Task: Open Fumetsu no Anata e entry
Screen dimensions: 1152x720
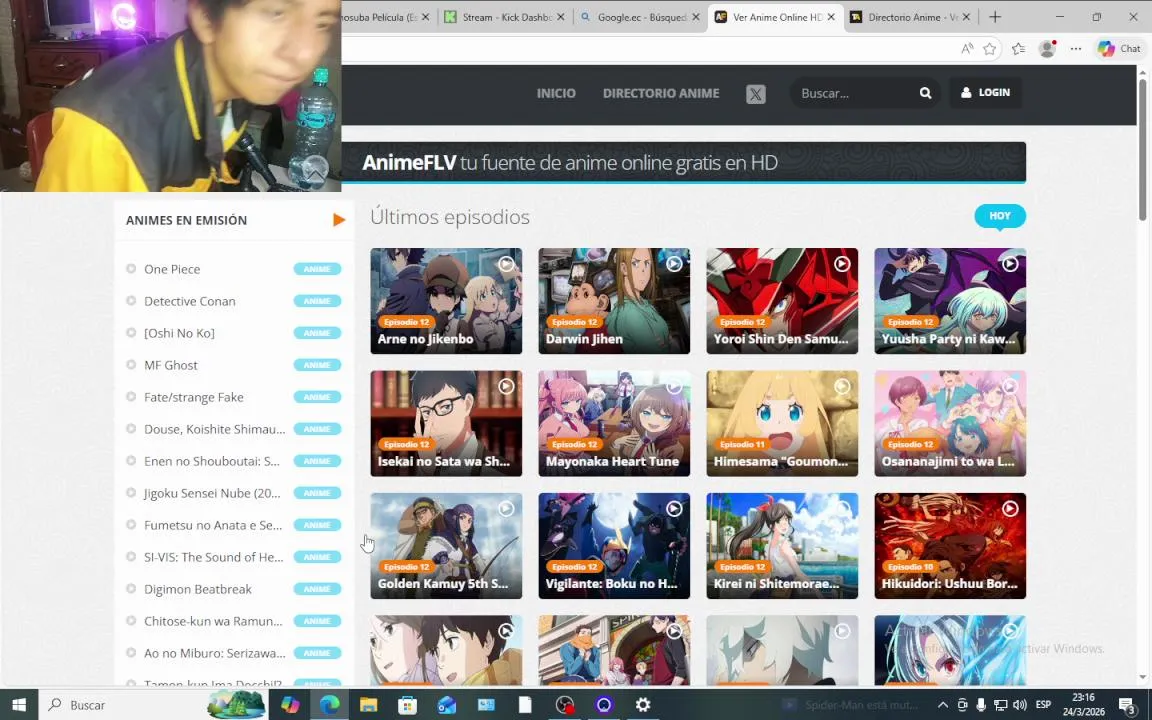Action: point(213,525)
